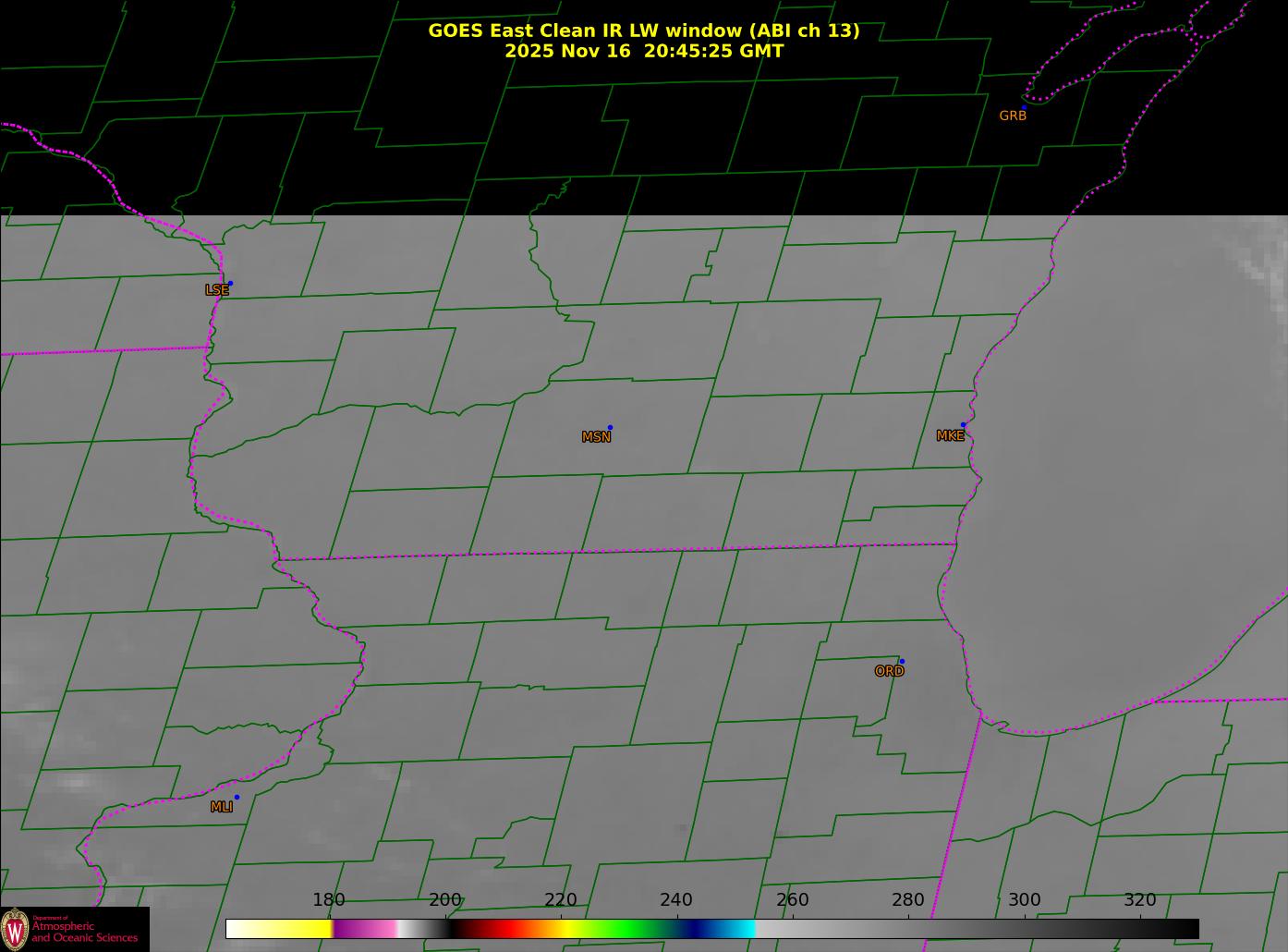
Task: Pick the cyan segment of the colorbar
Action: [x=739, y=929]
